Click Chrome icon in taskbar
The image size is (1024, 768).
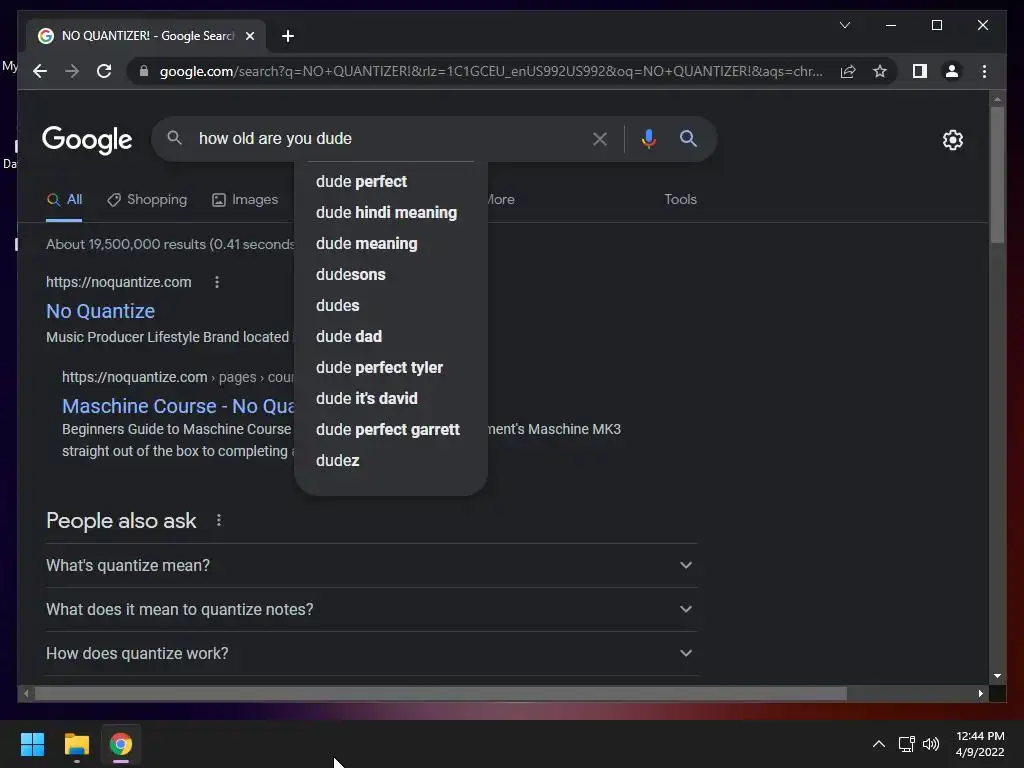click(121, 744)
